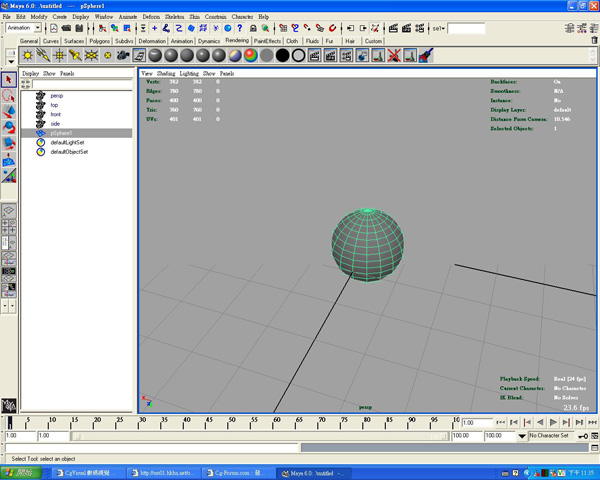This screenshot has height=480, width=600.
Task: Open the Skeleton menu
Action: point(174,17)
